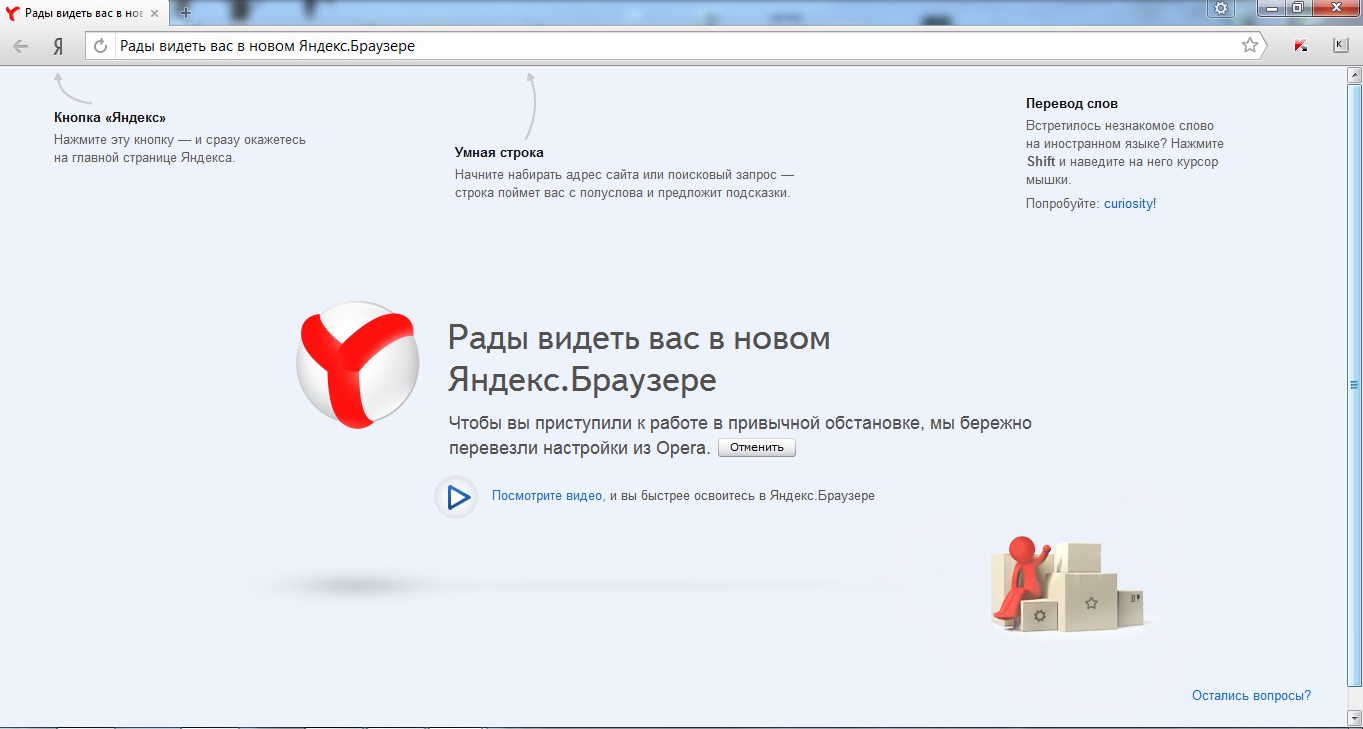Select the «Рады видеть вас в нов» tab
Screen dimensions: 1363x729
click(83, 13)
